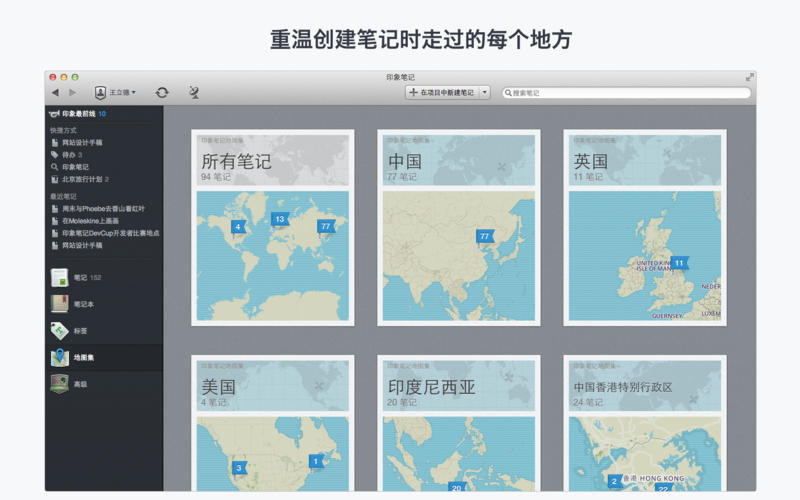This screenshot has width=800, height=500.
Task: Open 笔记本 notebooks in sidebar
Action: tap(83, 304)
